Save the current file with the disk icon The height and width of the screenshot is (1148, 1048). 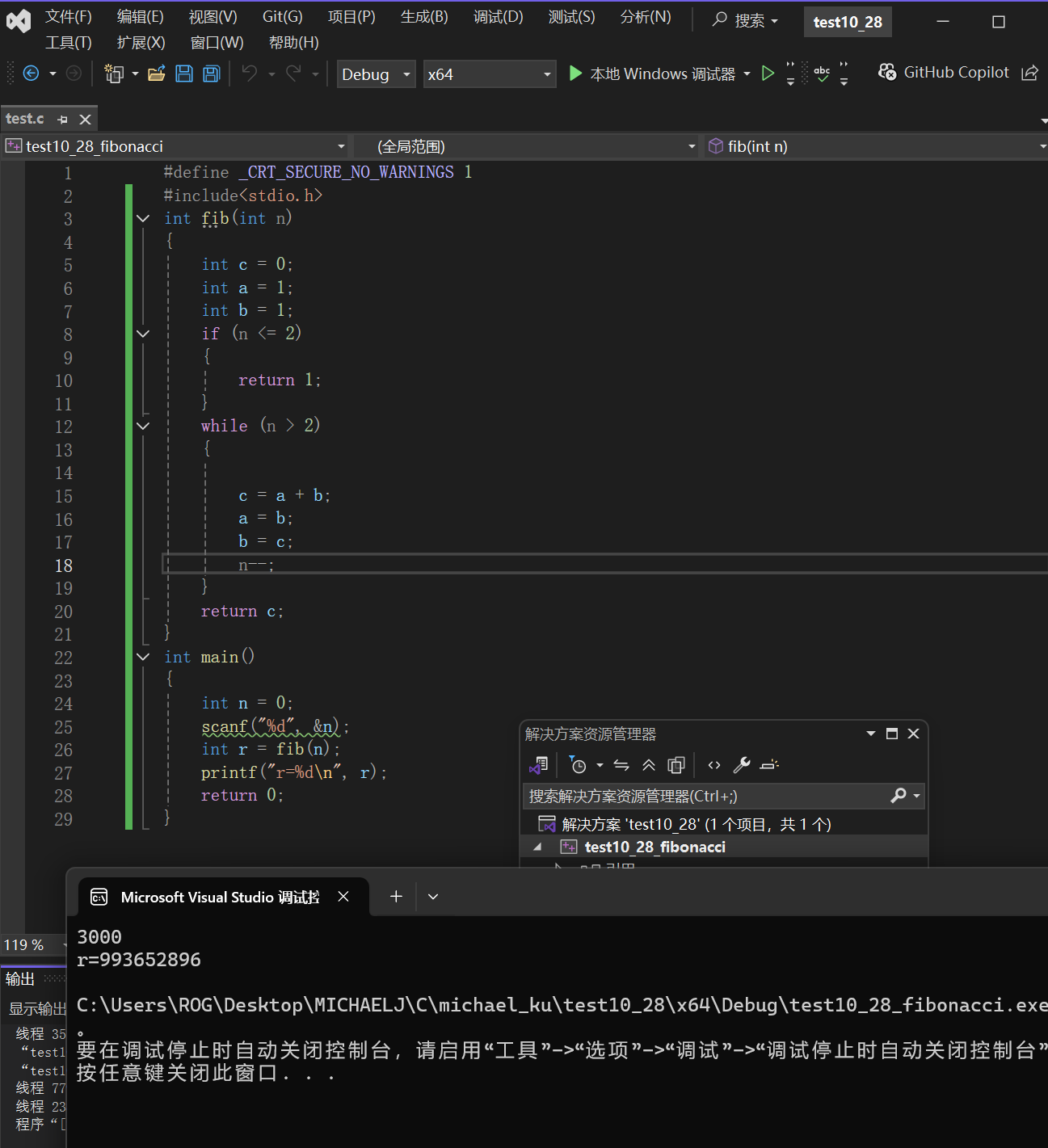pyautogui.click(x=184, y=74)
